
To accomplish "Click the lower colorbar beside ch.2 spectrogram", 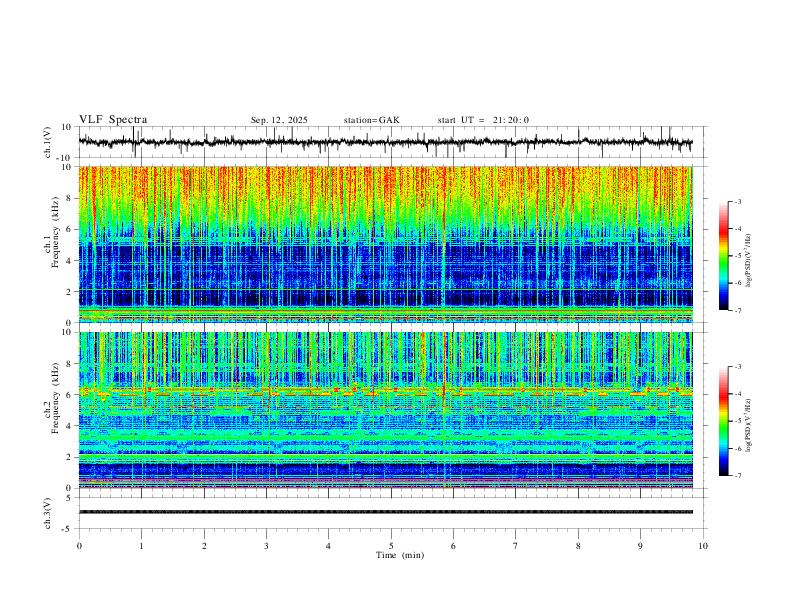I will click(724, 421).
